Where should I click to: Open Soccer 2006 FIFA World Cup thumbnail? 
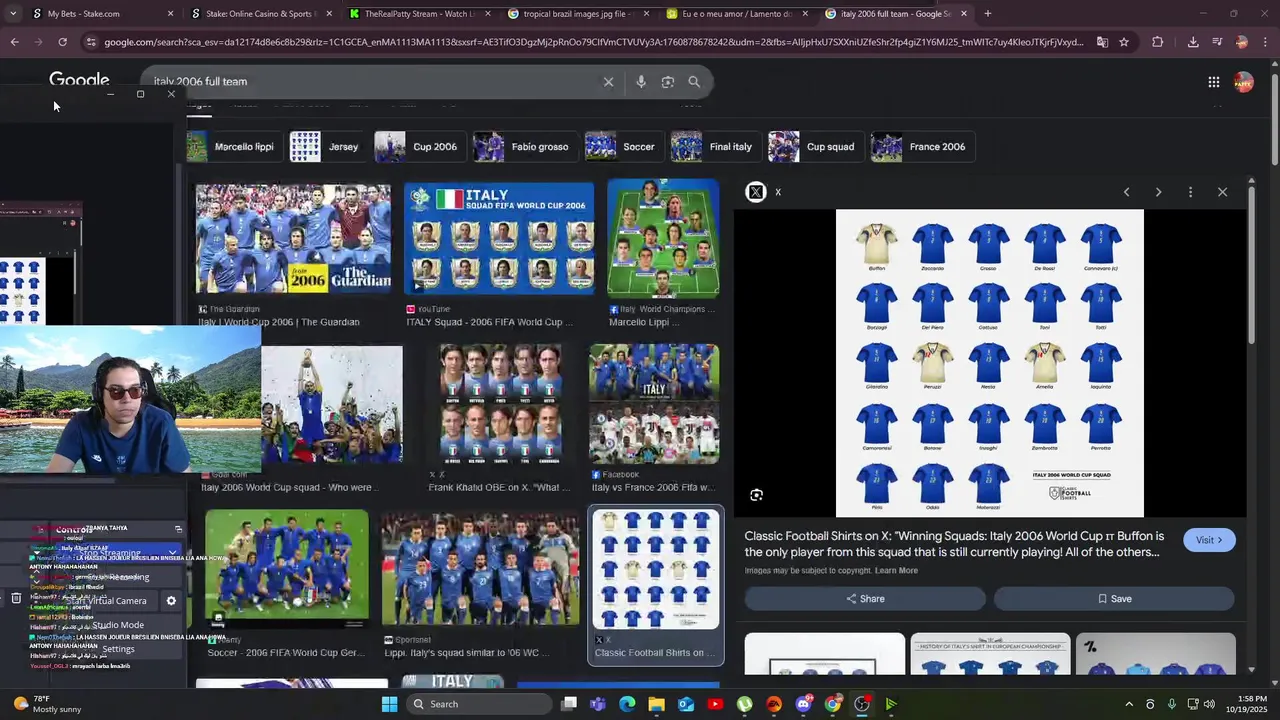pyautogui.click(x=287, y=568)
